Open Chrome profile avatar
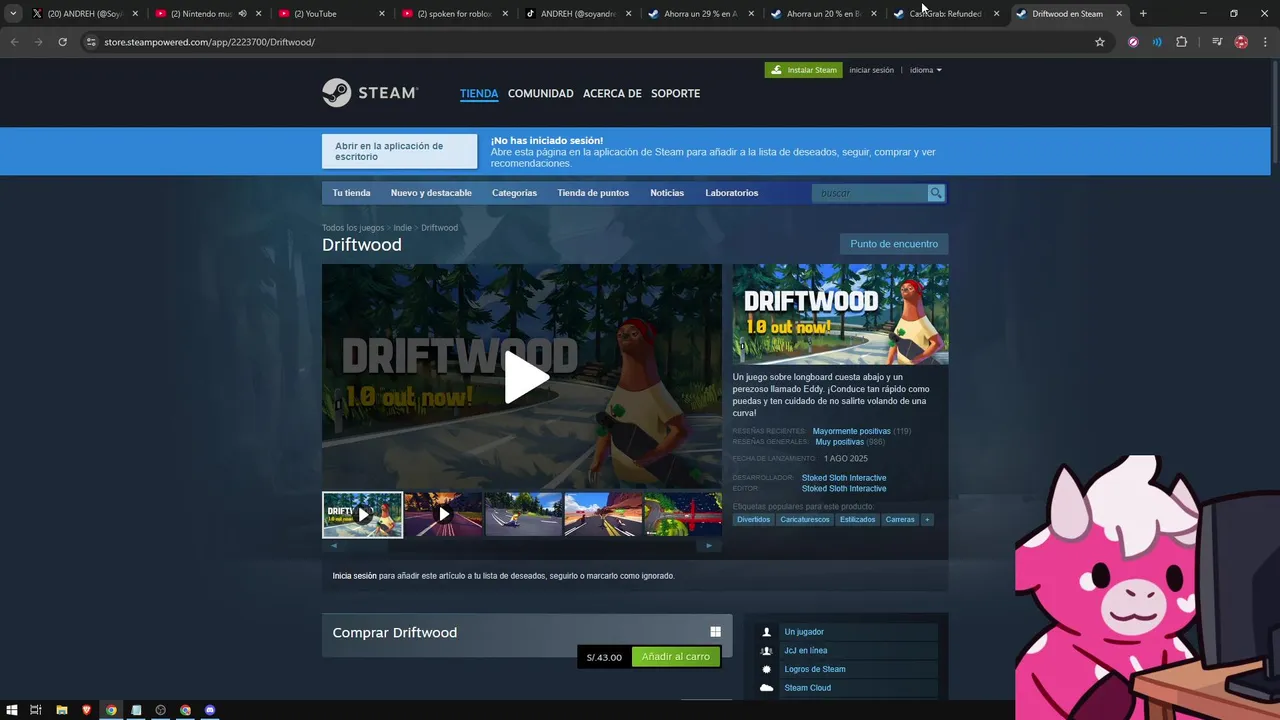Screen dimensions: 1280x720 pyautogui.click(x=1241, y=42)
